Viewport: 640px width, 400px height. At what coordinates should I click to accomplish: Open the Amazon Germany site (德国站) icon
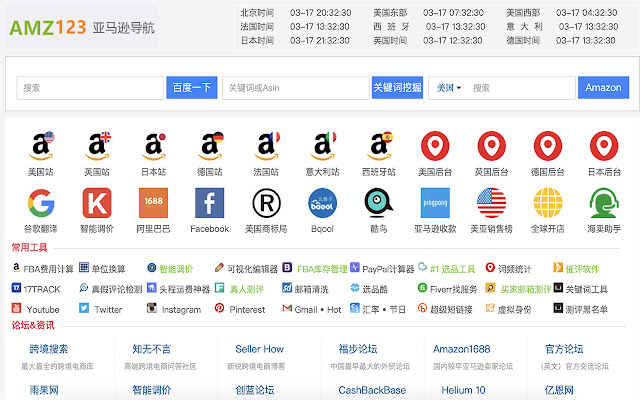210,146
